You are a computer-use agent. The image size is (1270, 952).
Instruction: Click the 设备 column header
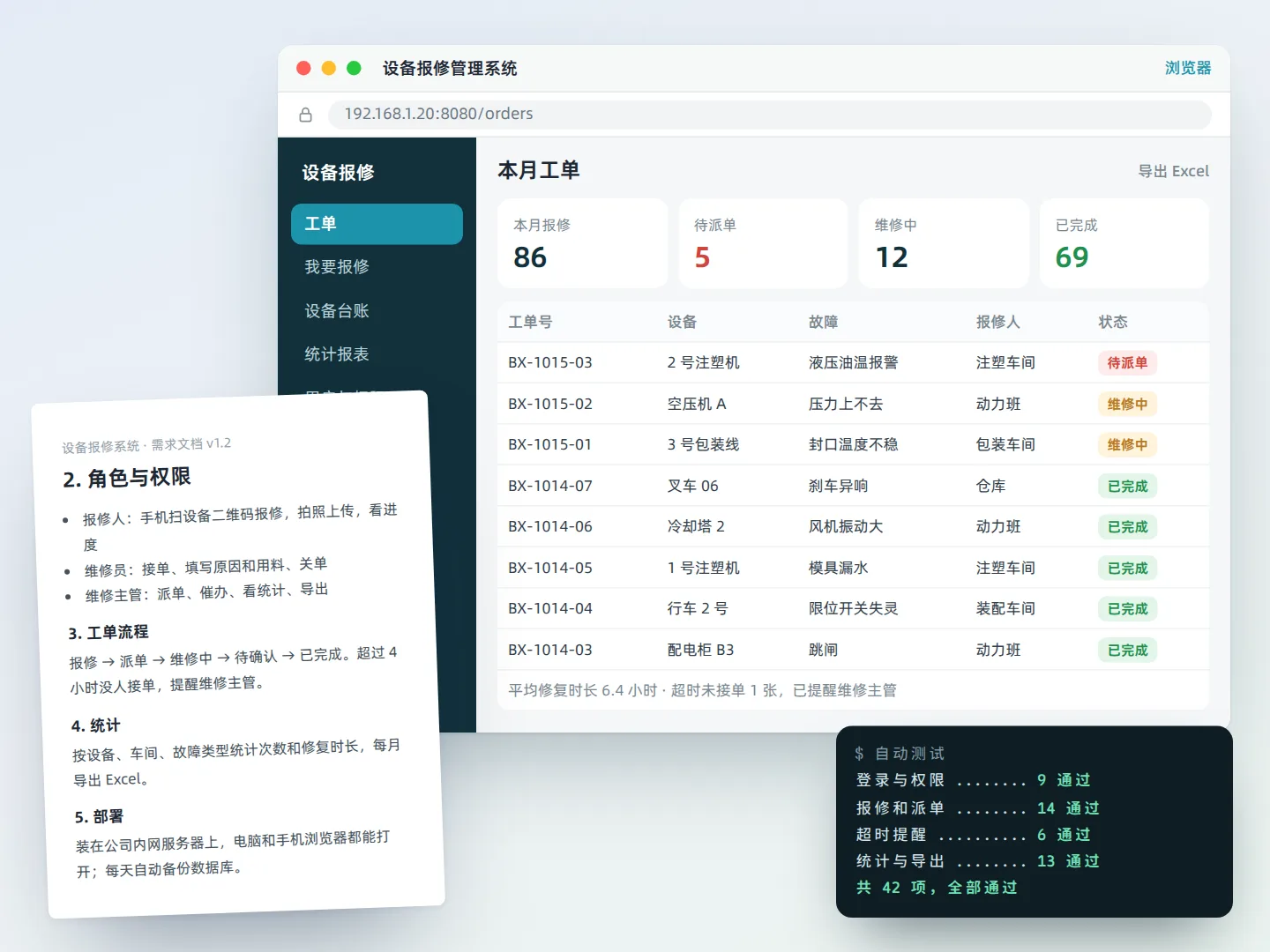682,323
